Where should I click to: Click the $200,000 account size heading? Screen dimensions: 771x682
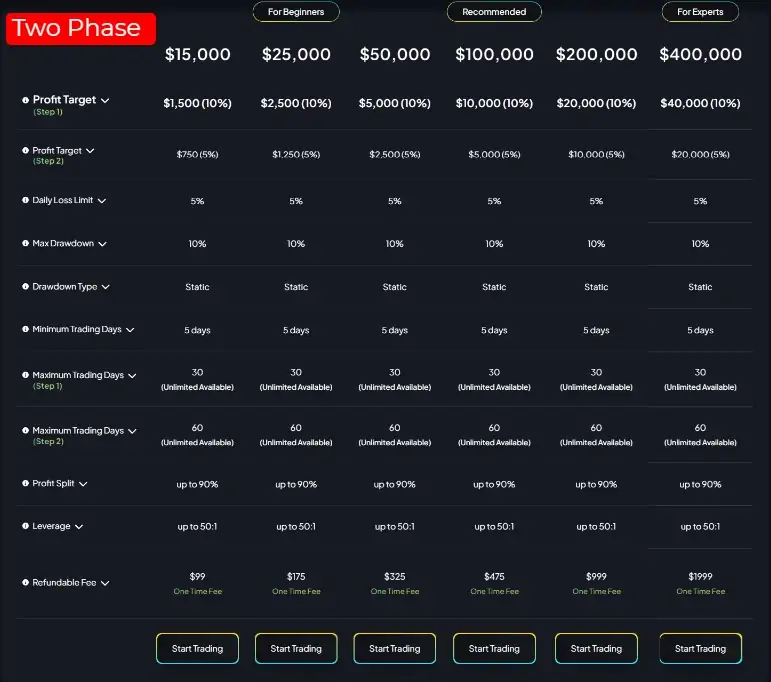pyautogui.click(x=596, y=55)
